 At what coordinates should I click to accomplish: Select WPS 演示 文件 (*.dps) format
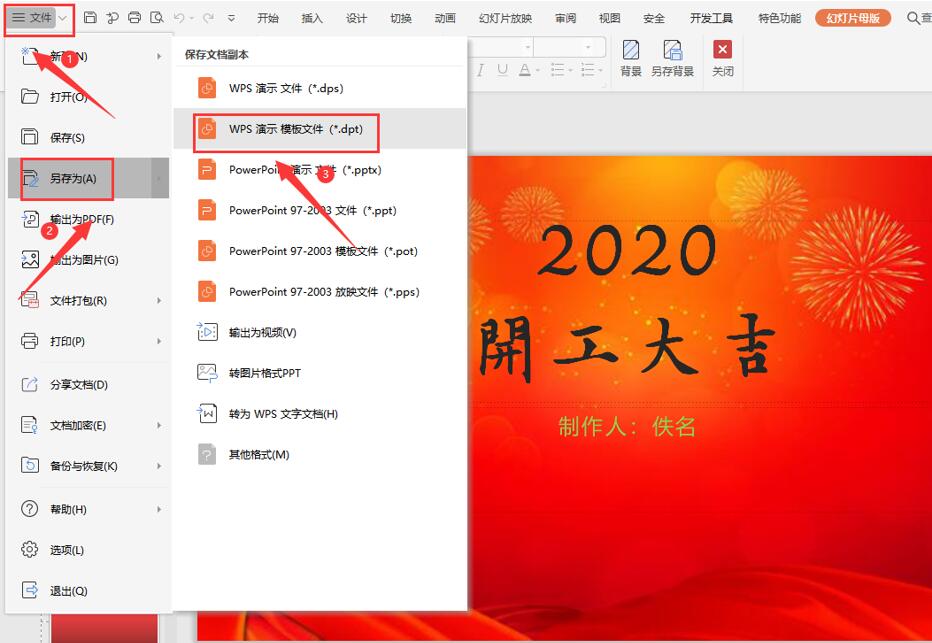point(320,88)
